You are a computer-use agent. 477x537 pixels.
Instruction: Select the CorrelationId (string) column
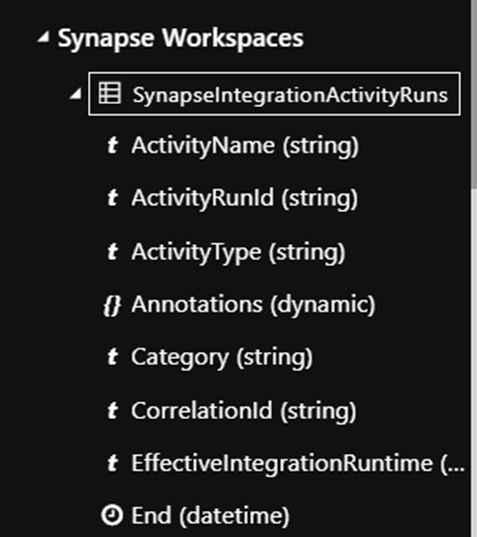click(244, 411)
